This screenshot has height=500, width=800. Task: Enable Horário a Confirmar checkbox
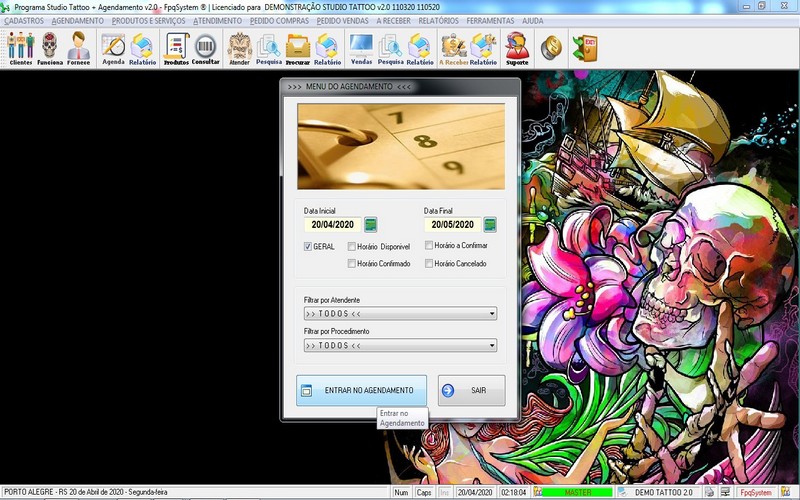(429, 245)
